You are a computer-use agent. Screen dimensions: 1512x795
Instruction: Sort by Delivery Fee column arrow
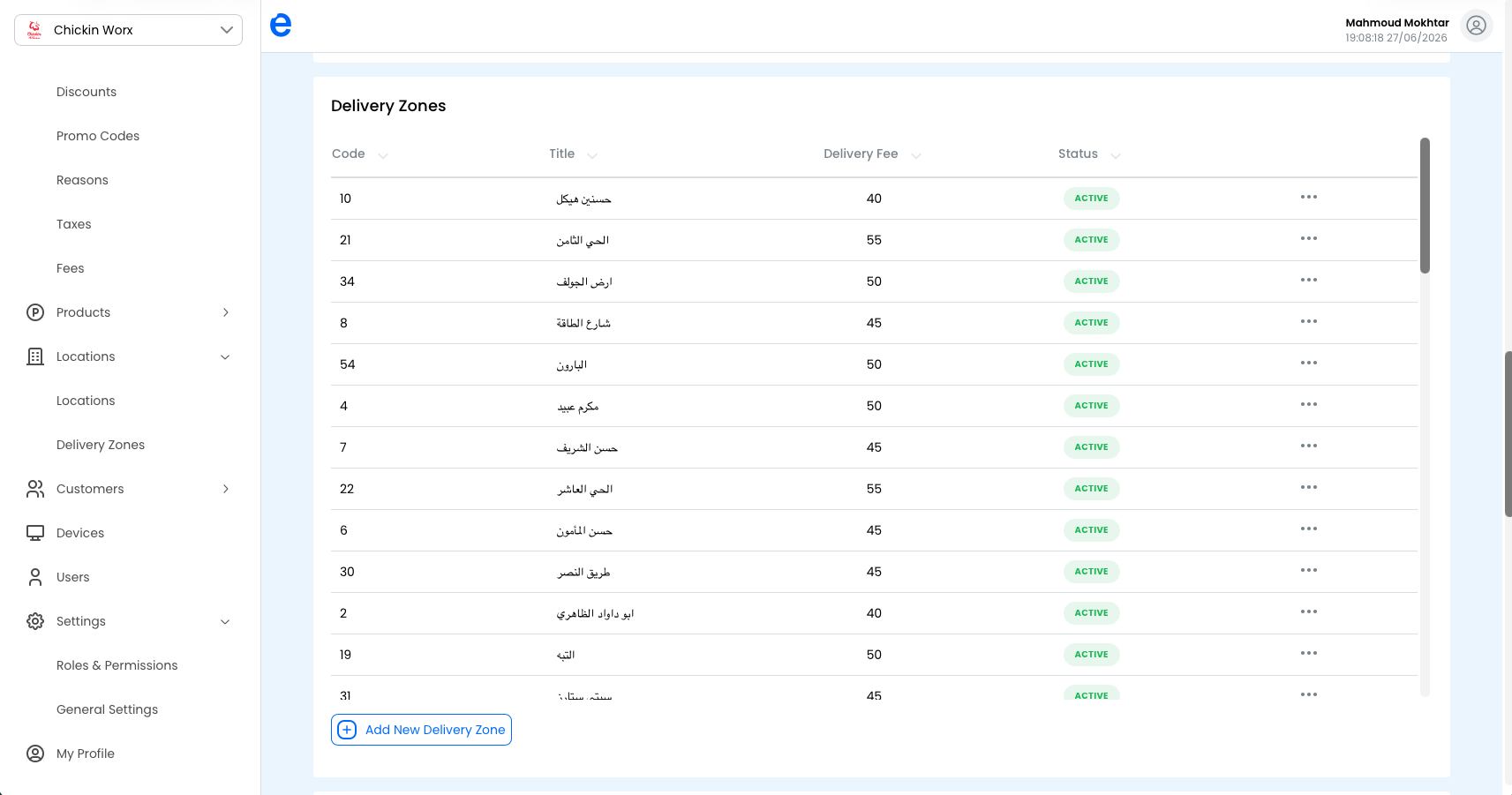[x=916, y=155]
